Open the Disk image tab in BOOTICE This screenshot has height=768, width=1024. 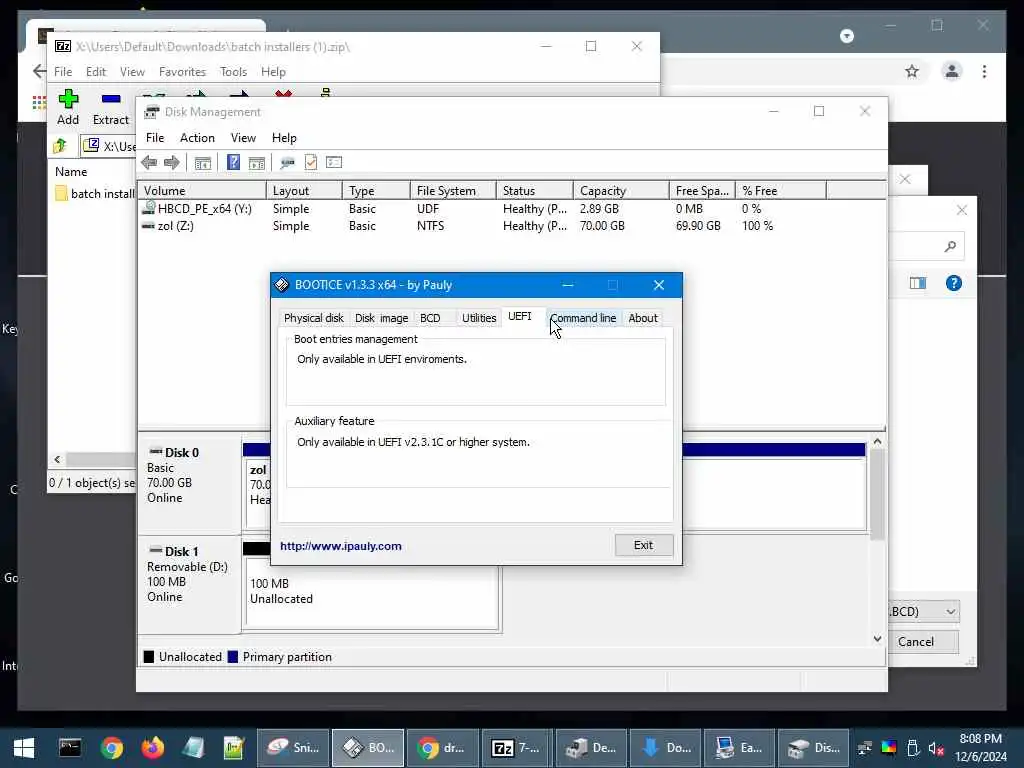click(x=381, y=318)
